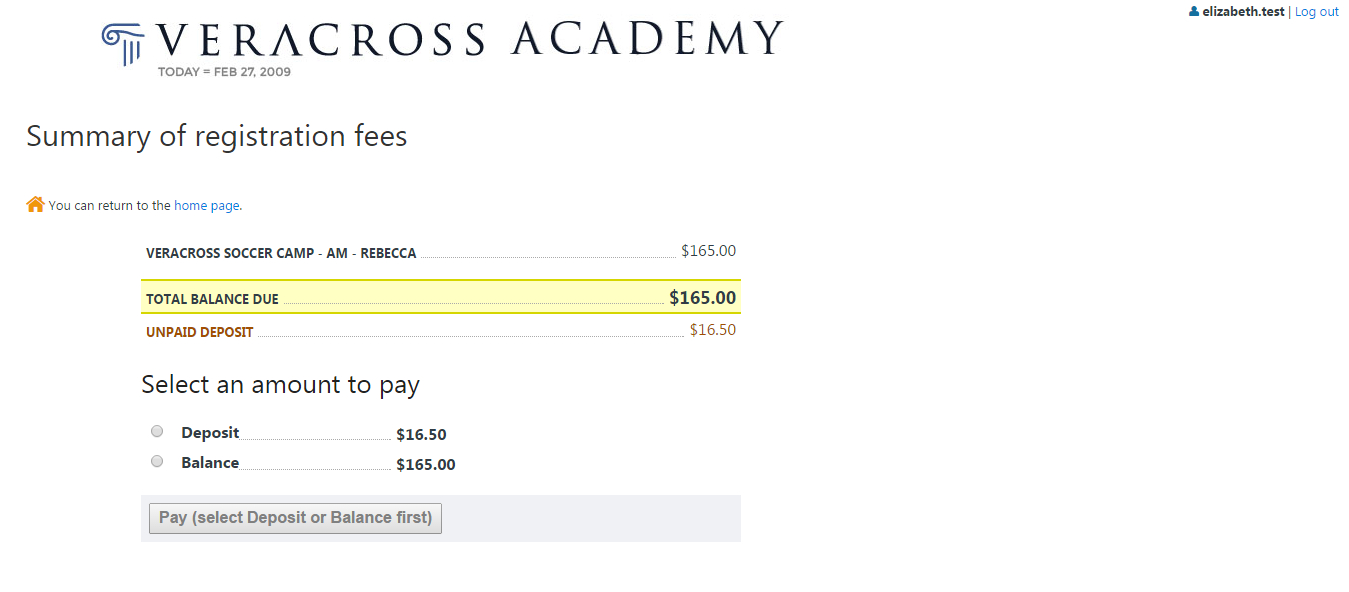This screenshot has height=592, width=1349.
Task: Select the Deposit radio button
Action: coord(157,431)
